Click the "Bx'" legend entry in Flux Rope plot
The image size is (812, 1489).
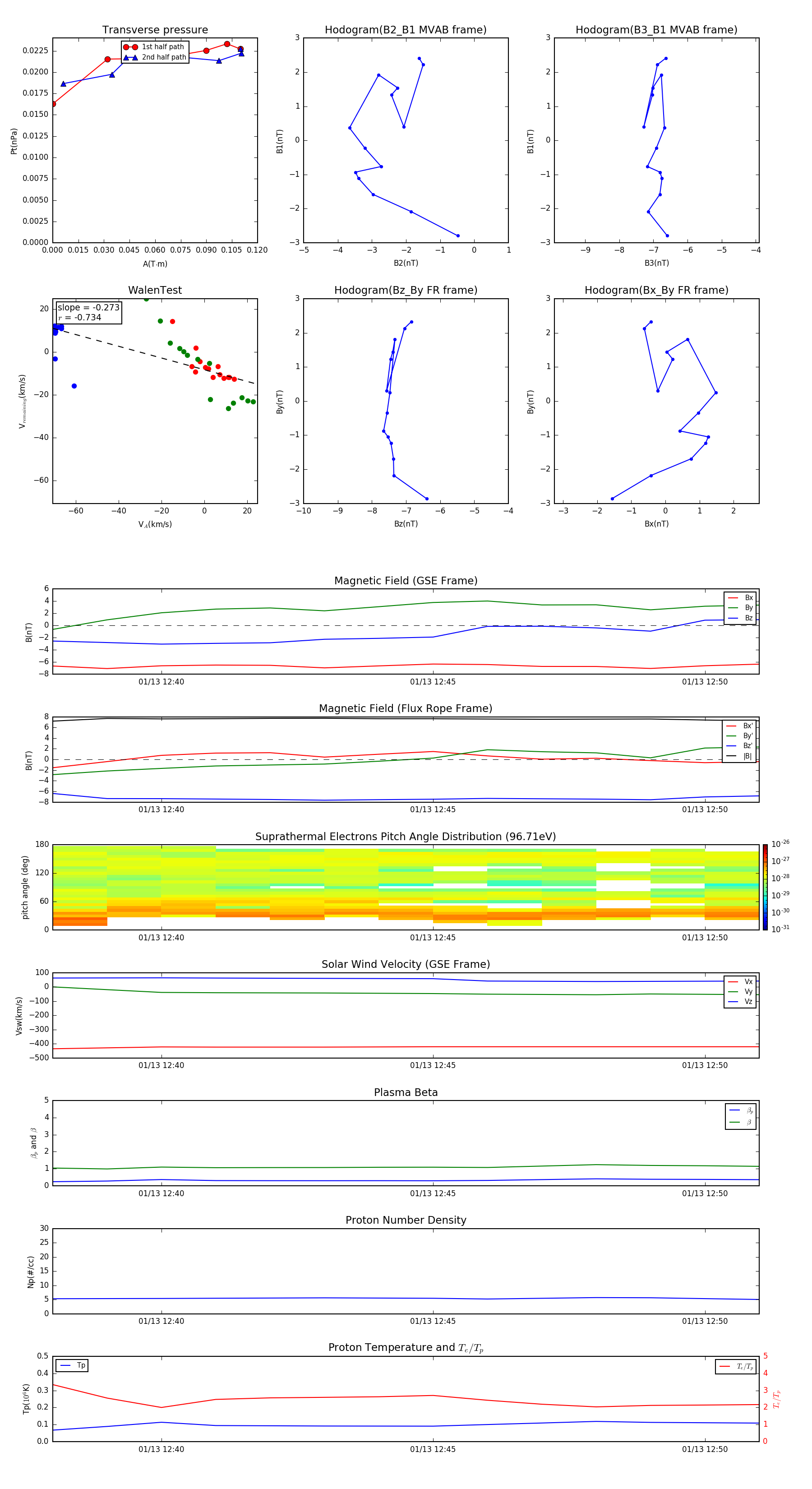740,726
